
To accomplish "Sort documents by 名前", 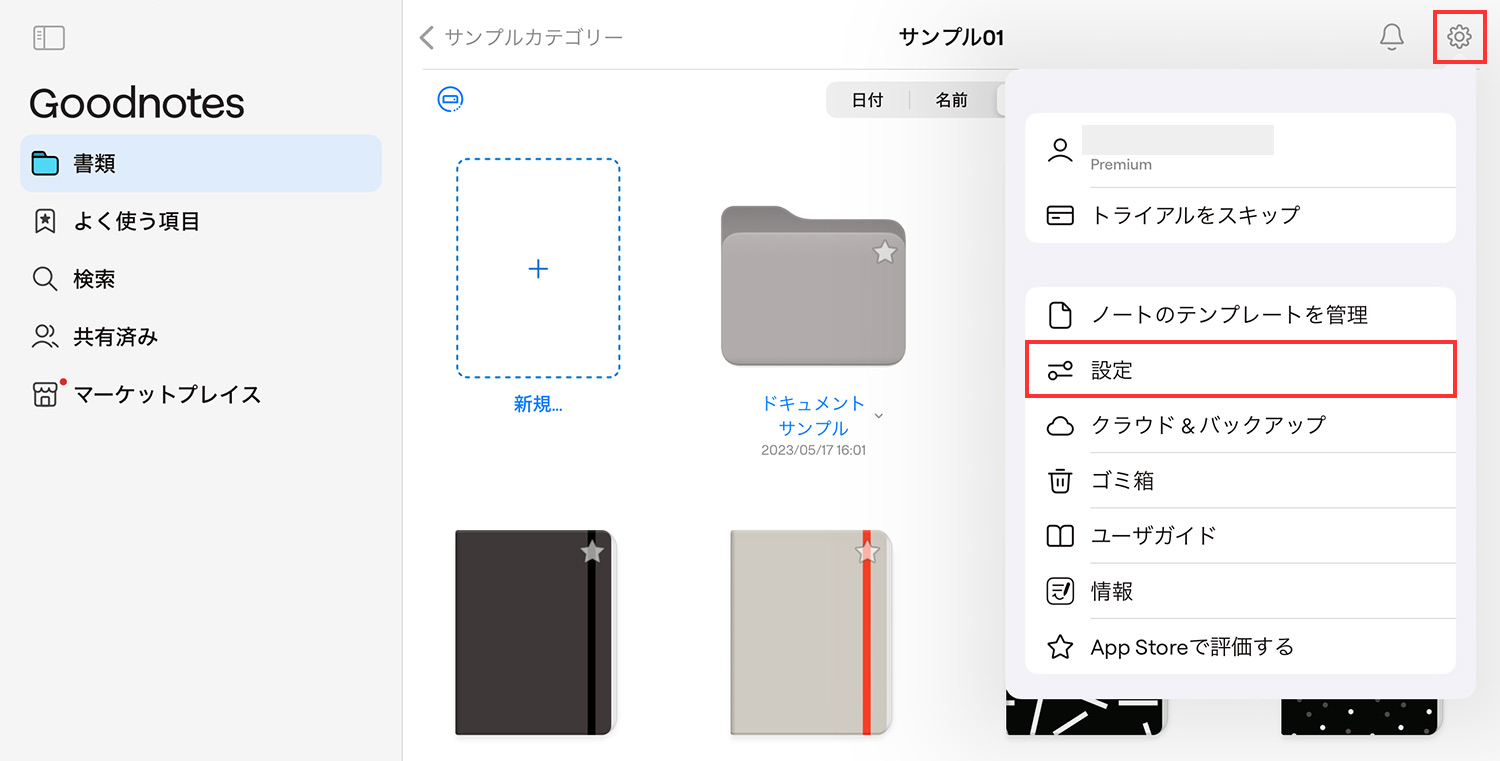I will 951,100.
